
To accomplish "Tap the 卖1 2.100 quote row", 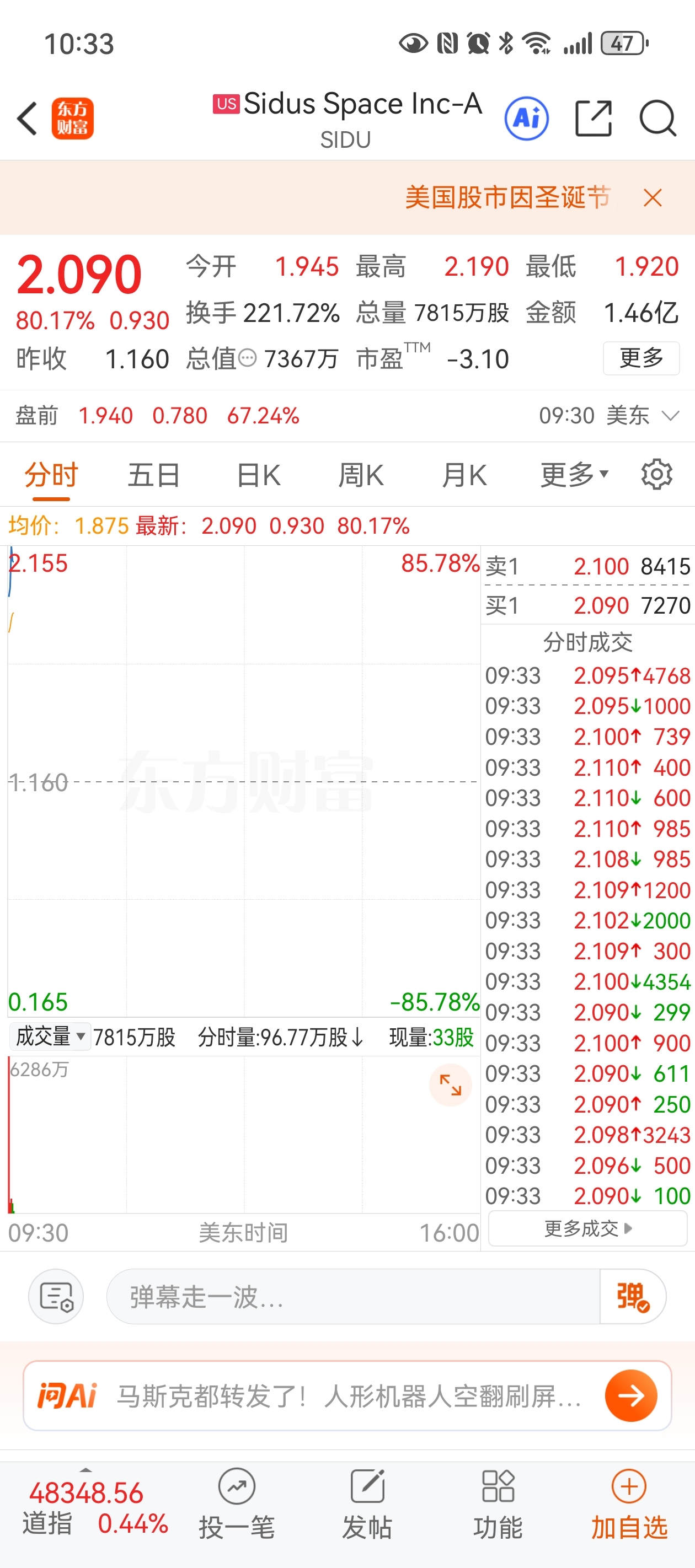I will click(x=587, y=566).
